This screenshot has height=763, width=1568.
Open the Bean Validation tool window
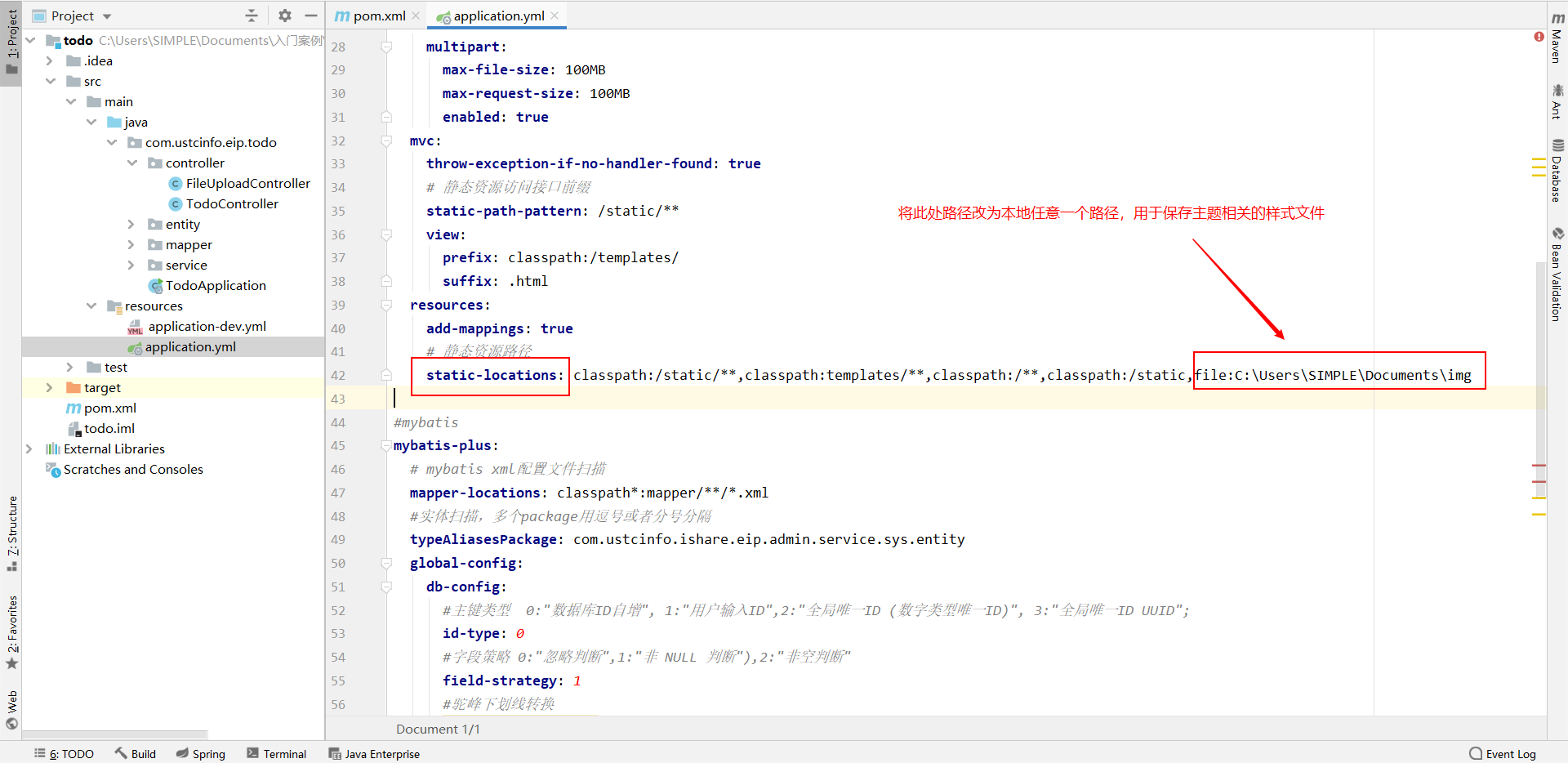1557,274
